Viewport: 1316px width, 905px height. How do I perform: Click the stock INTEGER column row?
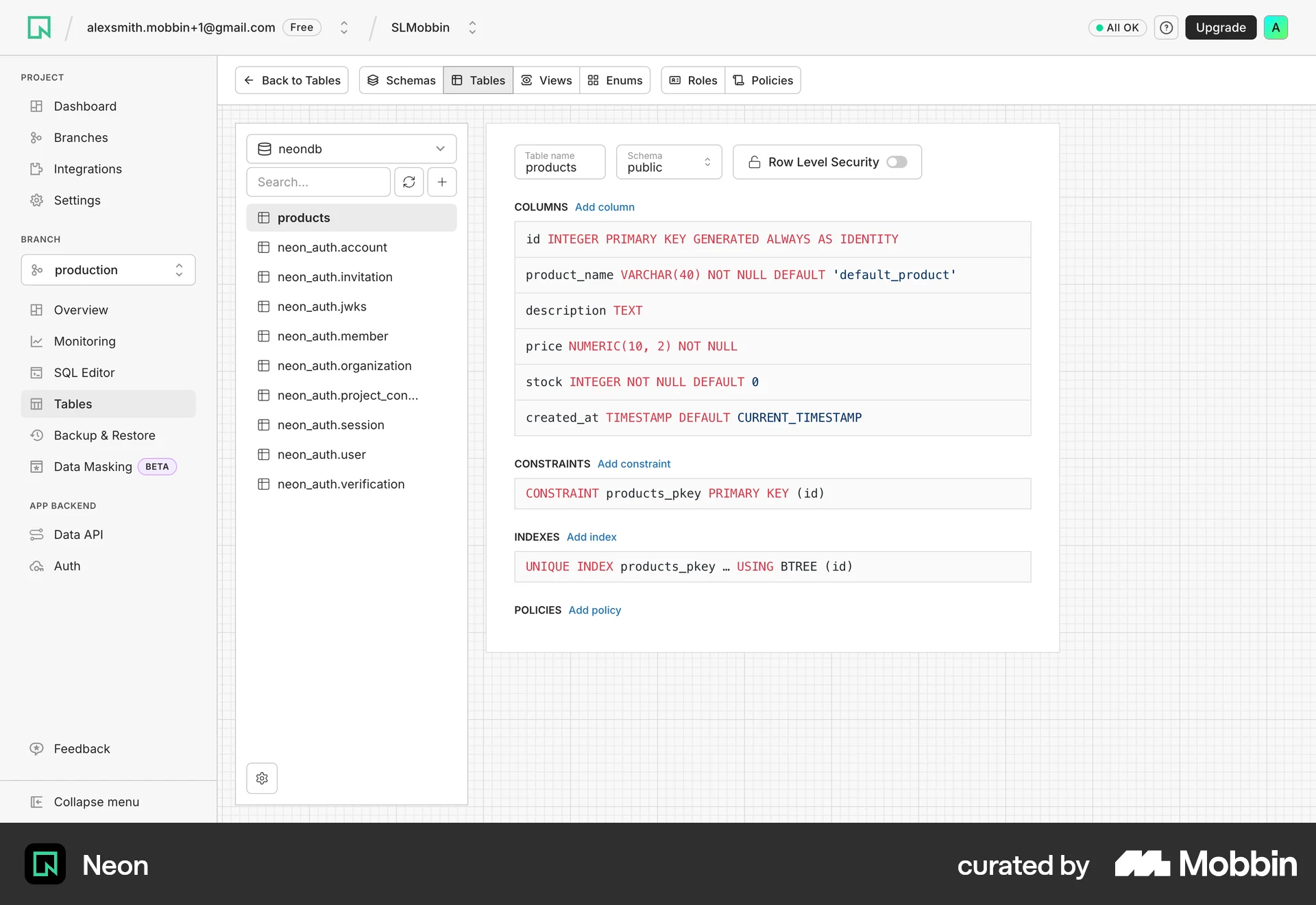click(772, 382)
